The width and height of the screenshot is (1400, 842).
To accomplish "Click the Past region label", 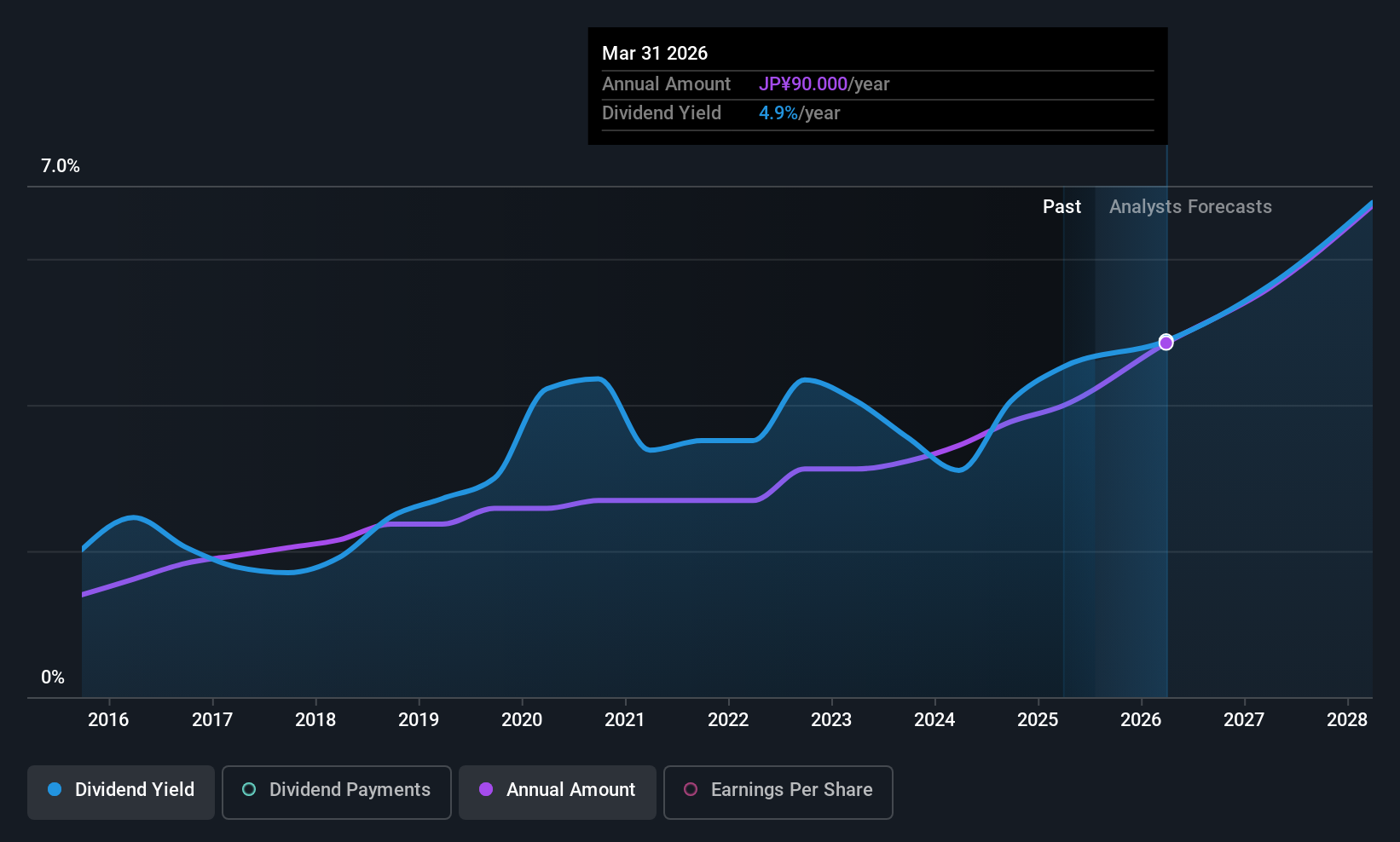I will [x=1062, y=207].
